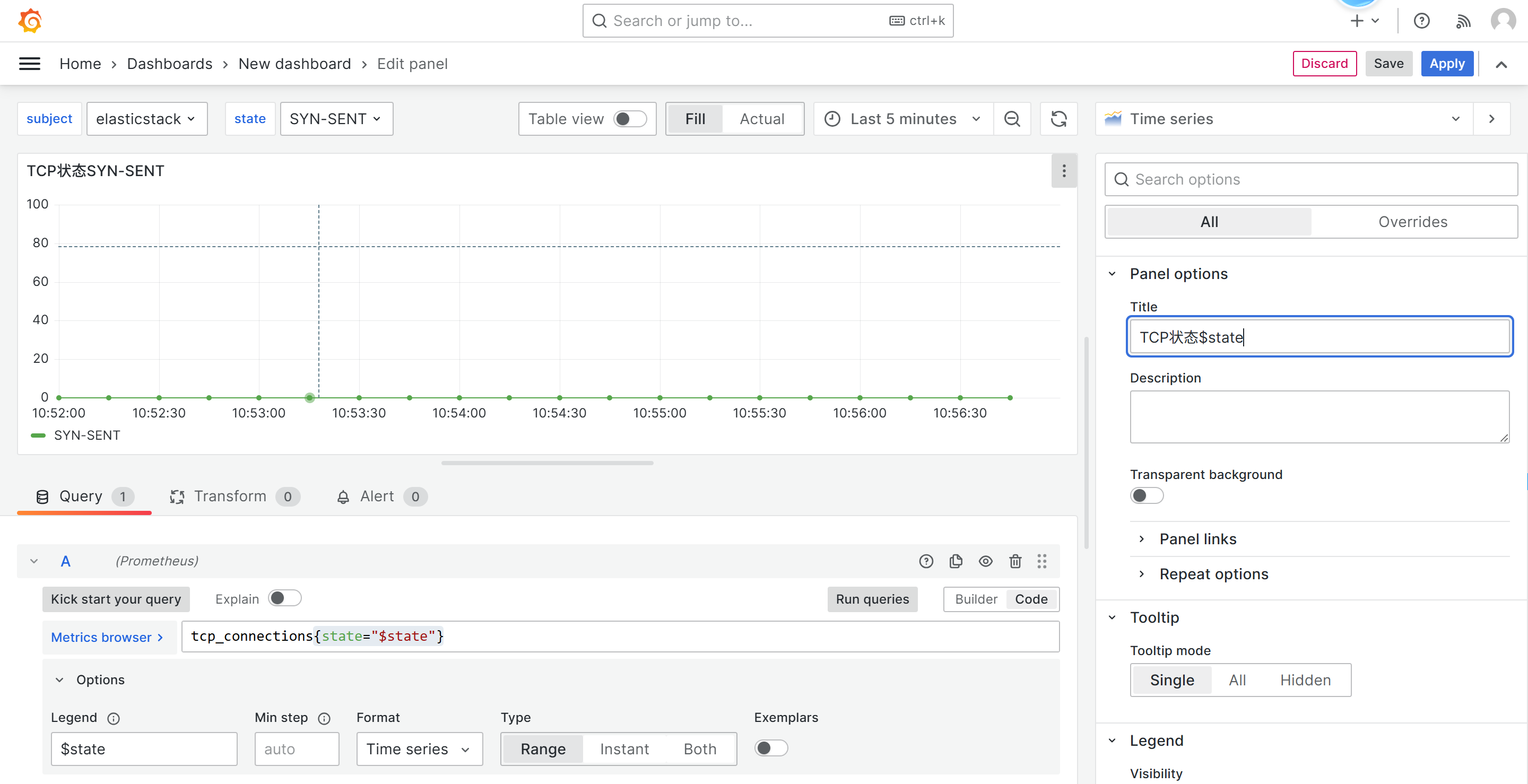The width and height of the screenshot is (1528, 784).
Task: Select the All options tab
Action: pyautogui.click(x=1209, y=222)
